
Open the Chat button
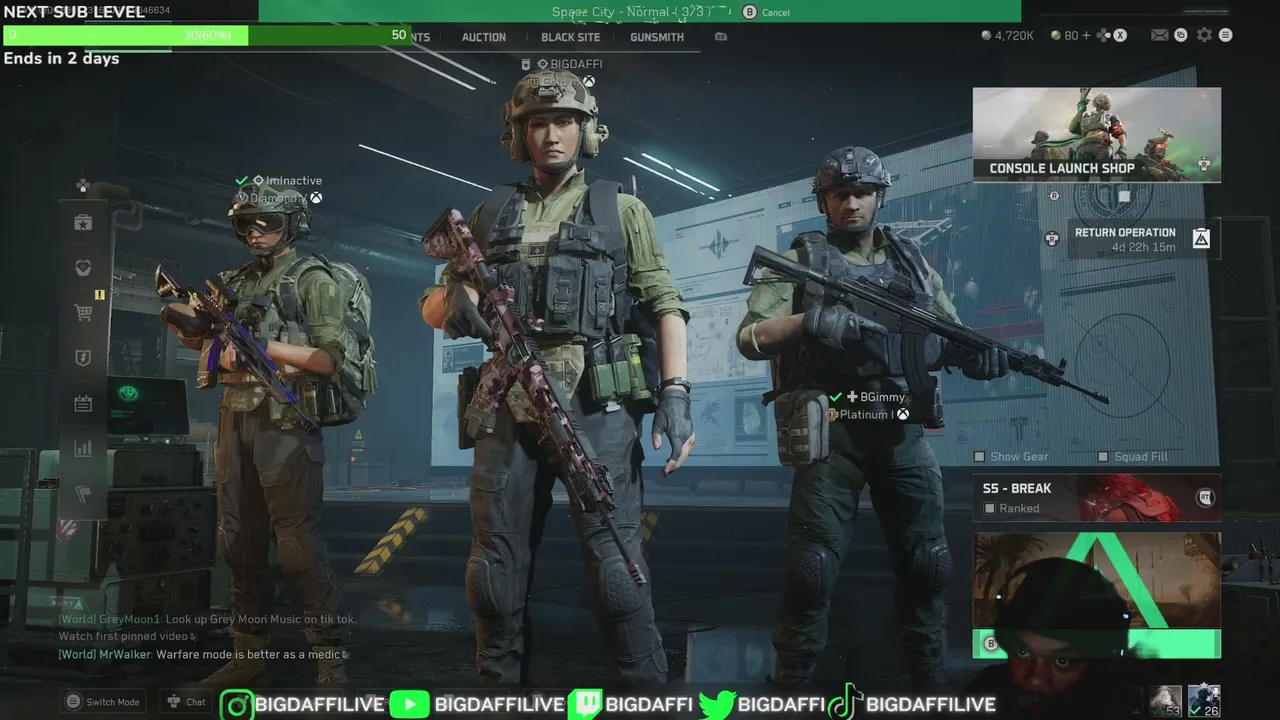click(187, 702)
